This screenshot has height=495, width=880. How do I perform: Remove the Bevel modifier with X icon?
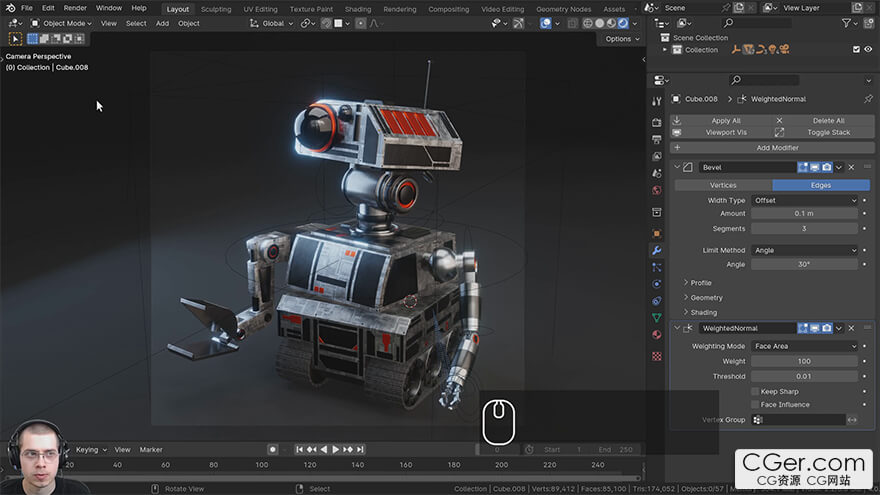[x=851, y=167]
